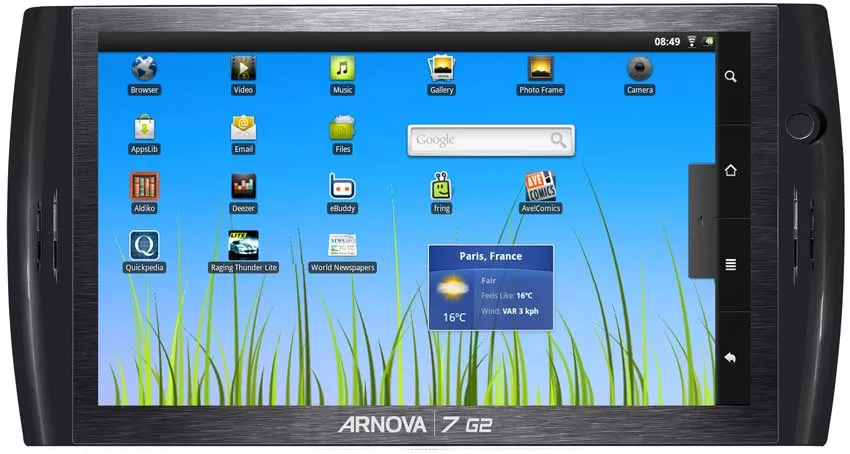
Task: Open the Music app
Action: pyautogui.click(x=342, y=69)
